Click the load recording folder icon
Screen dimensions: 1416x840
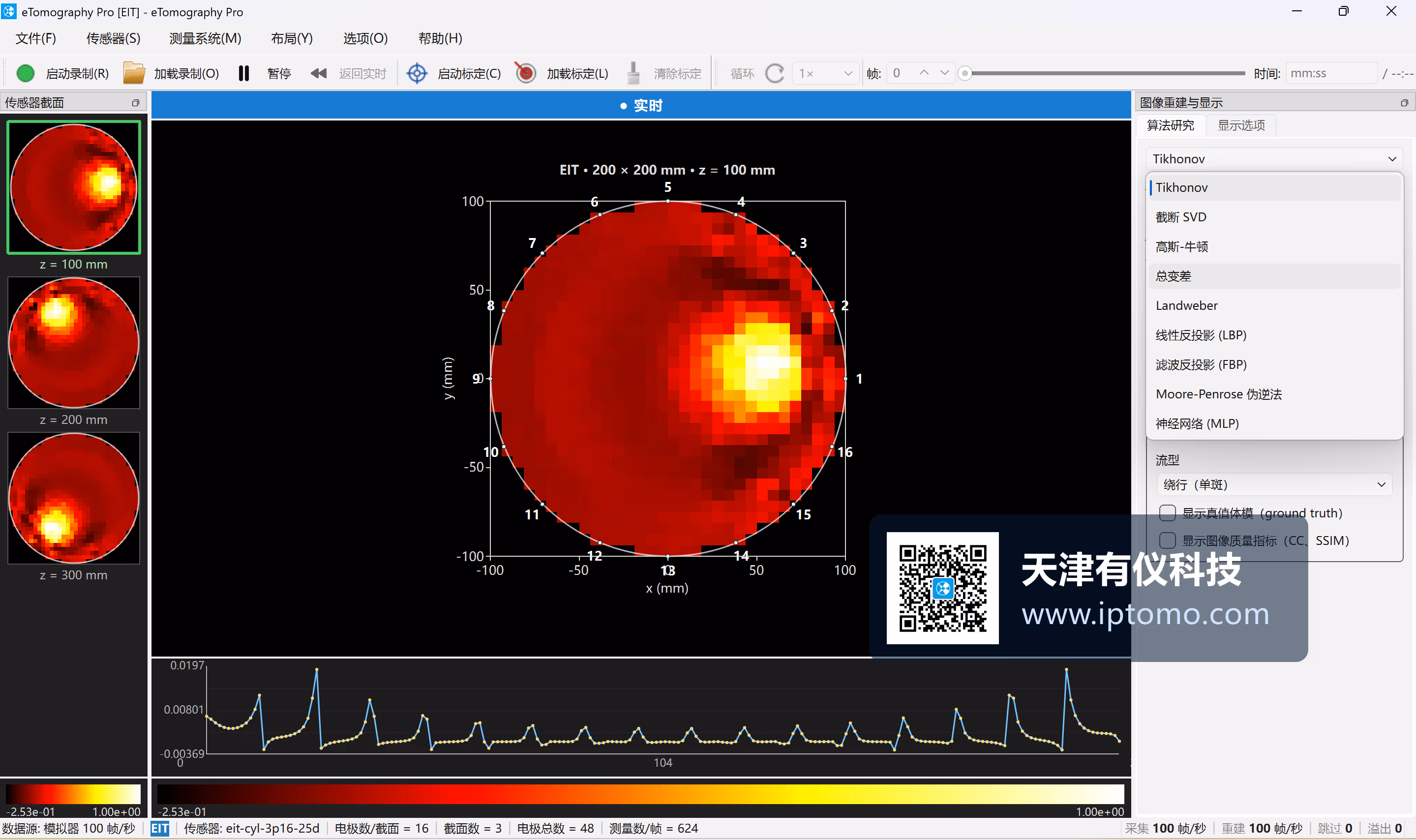pyautogui.click(x=134, y=74)
